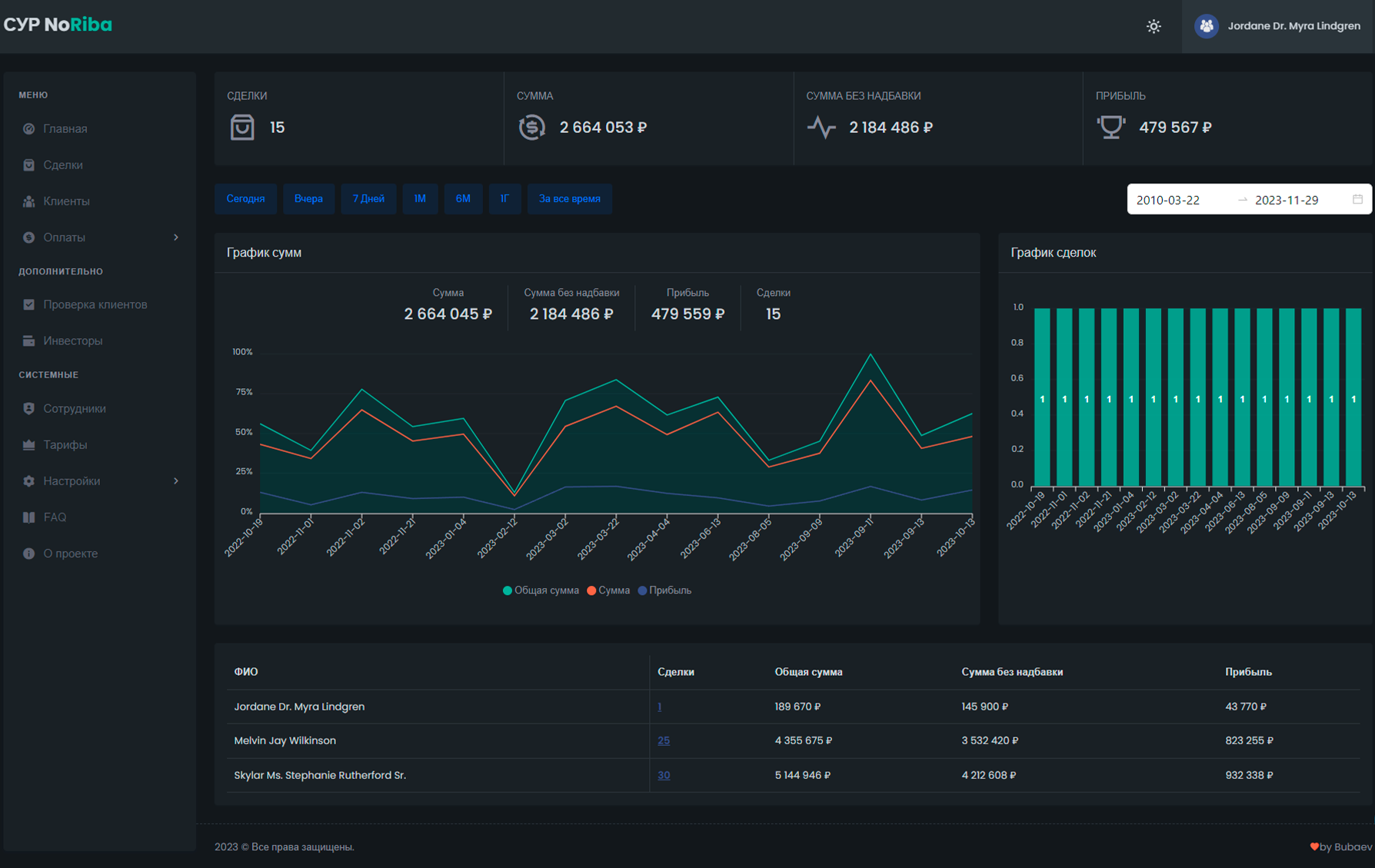The image size is (1375, 868).
Task: Open Клиенты in the sidebar menu
Action: [x=66, y=201]
